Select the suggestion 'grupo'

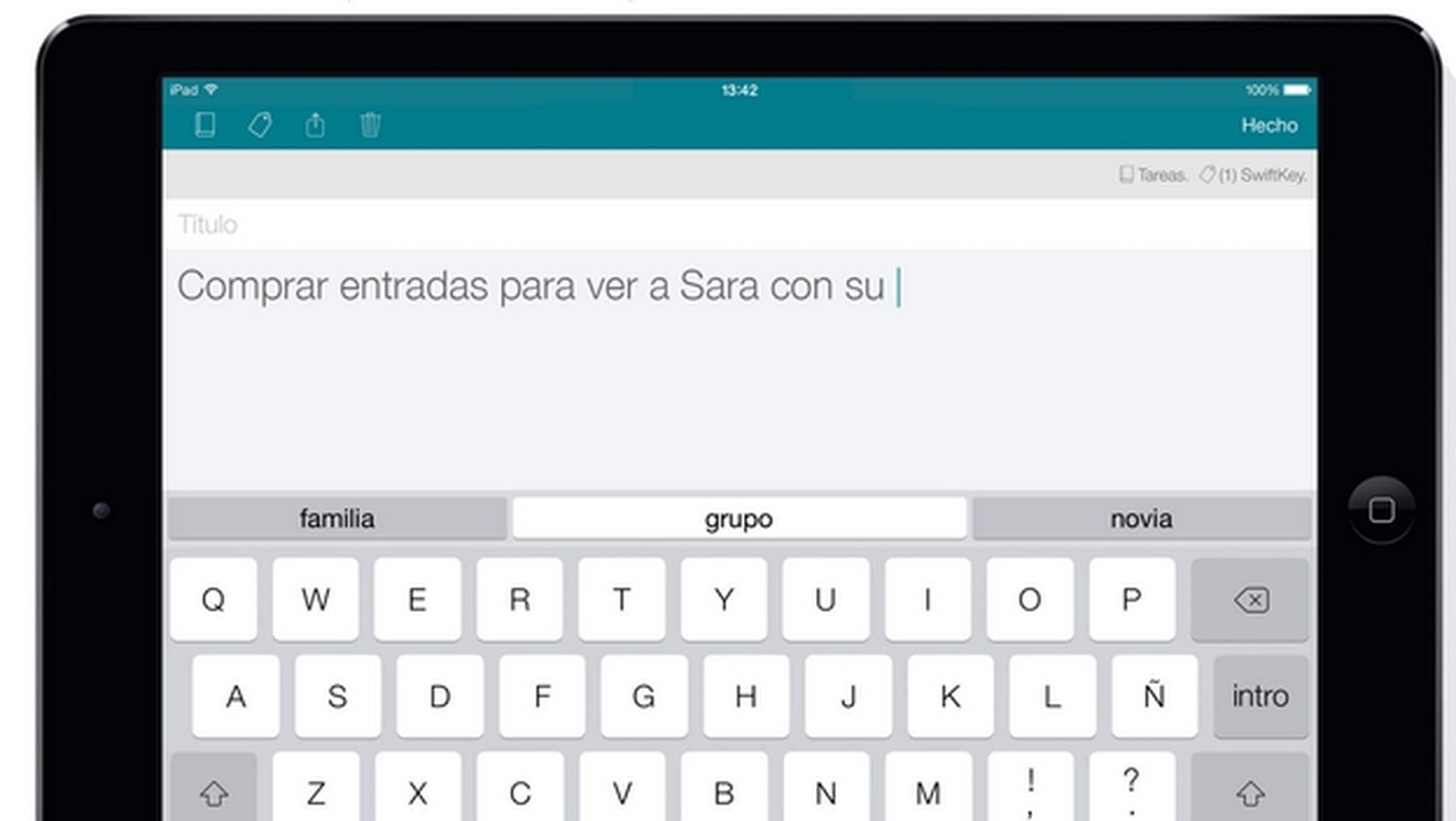coord(737,518)
